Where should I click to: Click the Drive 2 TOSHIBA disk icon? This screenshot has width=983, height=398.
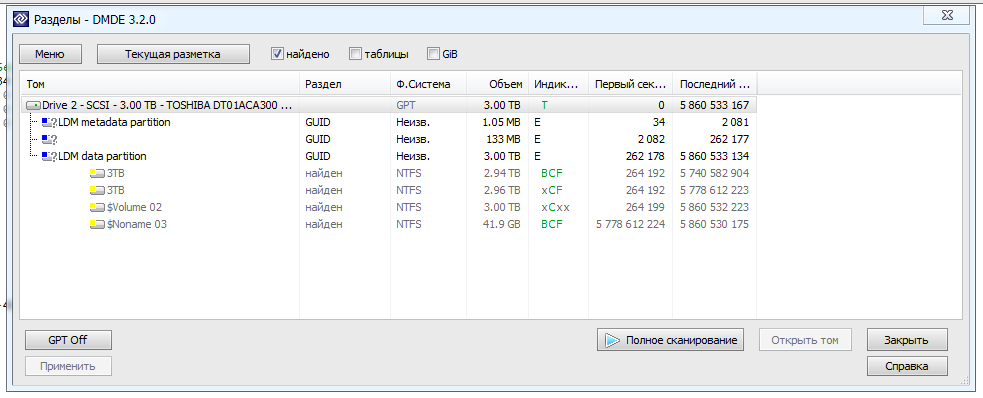[34, 105]
